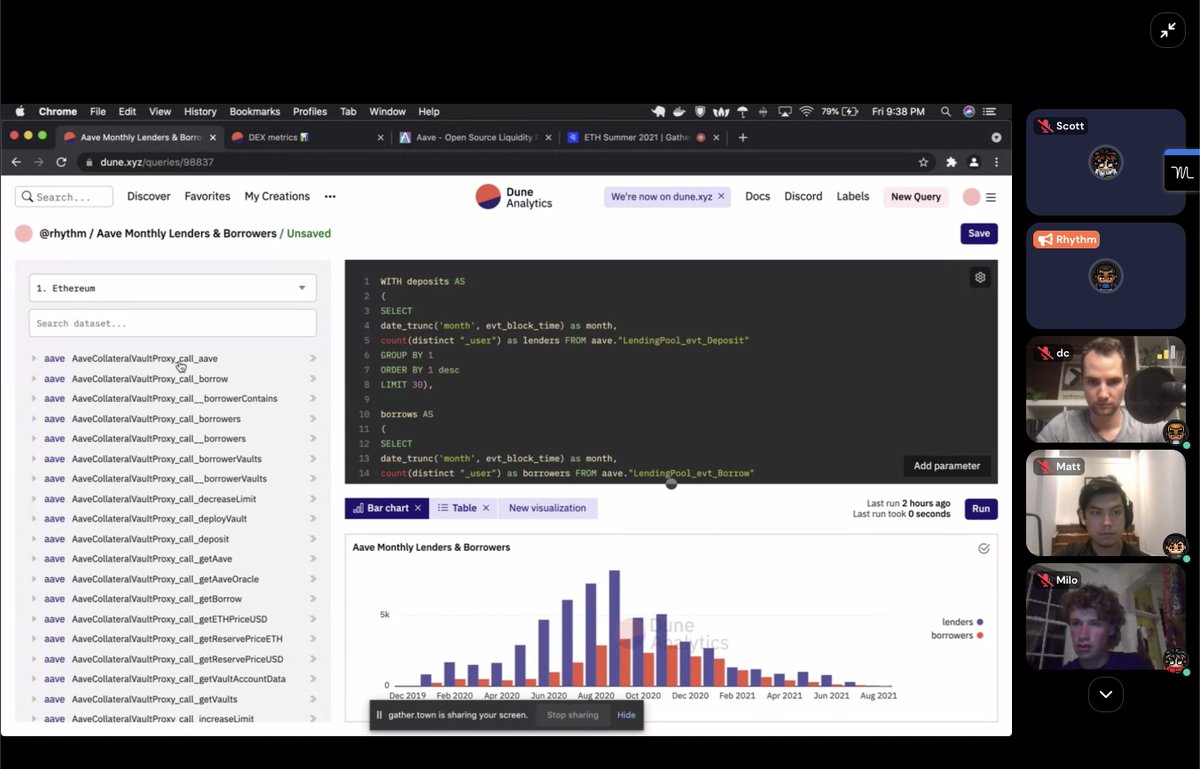Click the battery indicator in the menu bar
Image resolution: width=1200 pixels, height=769 pixels.
pos(841,112)
